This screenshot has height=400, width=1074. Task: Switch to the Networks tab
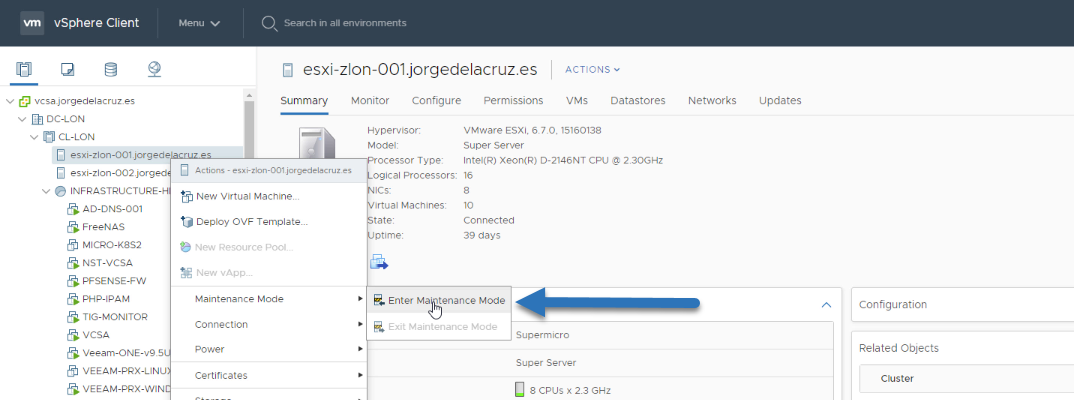click(x=712, y=101)
